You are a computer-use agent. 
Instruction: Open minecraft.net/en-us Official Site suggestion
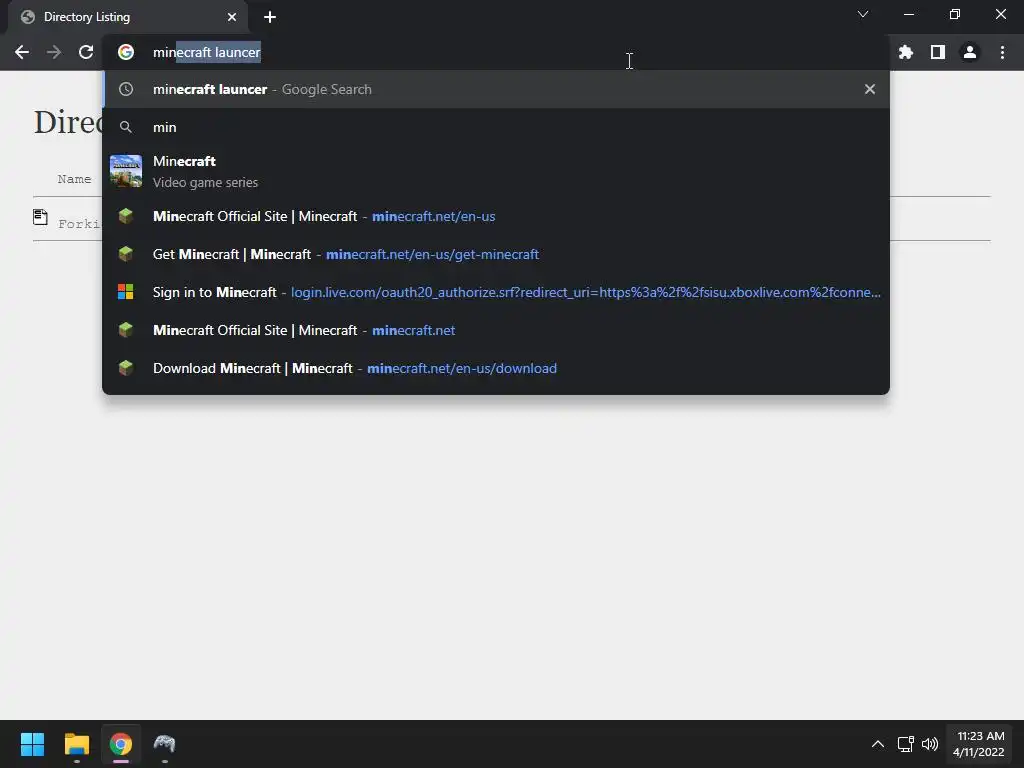click(x=496, y=216)
